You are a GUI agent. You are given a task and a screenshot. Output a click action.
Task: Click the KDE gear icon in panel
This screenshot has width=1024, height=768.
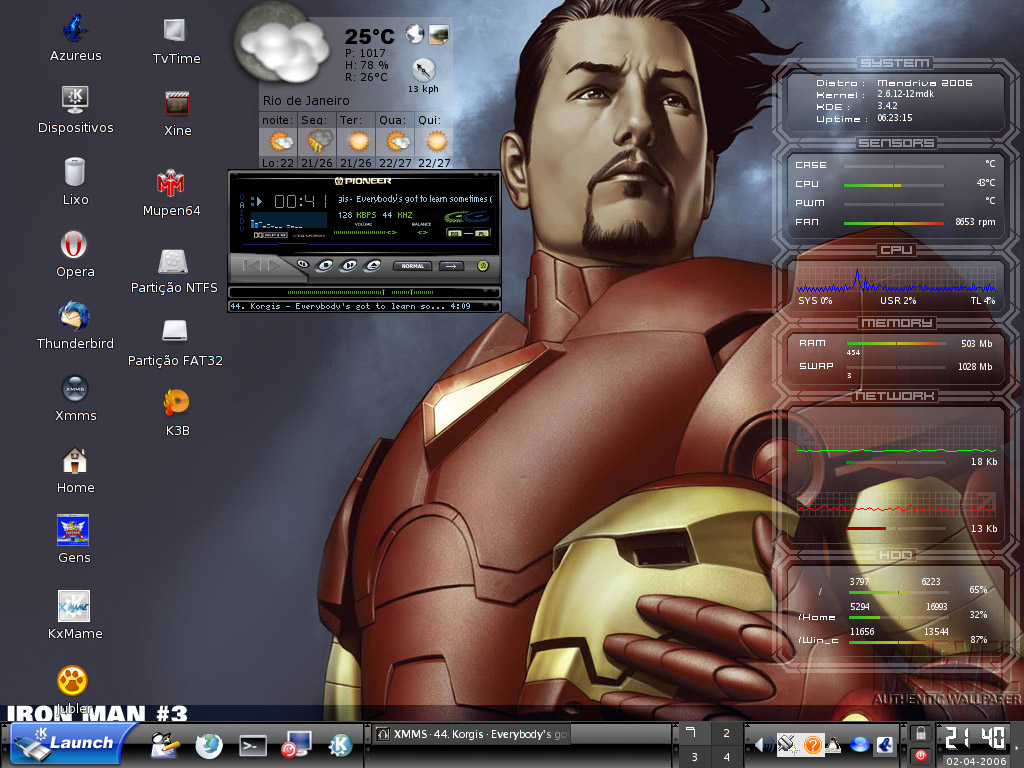tap(340, 745)
